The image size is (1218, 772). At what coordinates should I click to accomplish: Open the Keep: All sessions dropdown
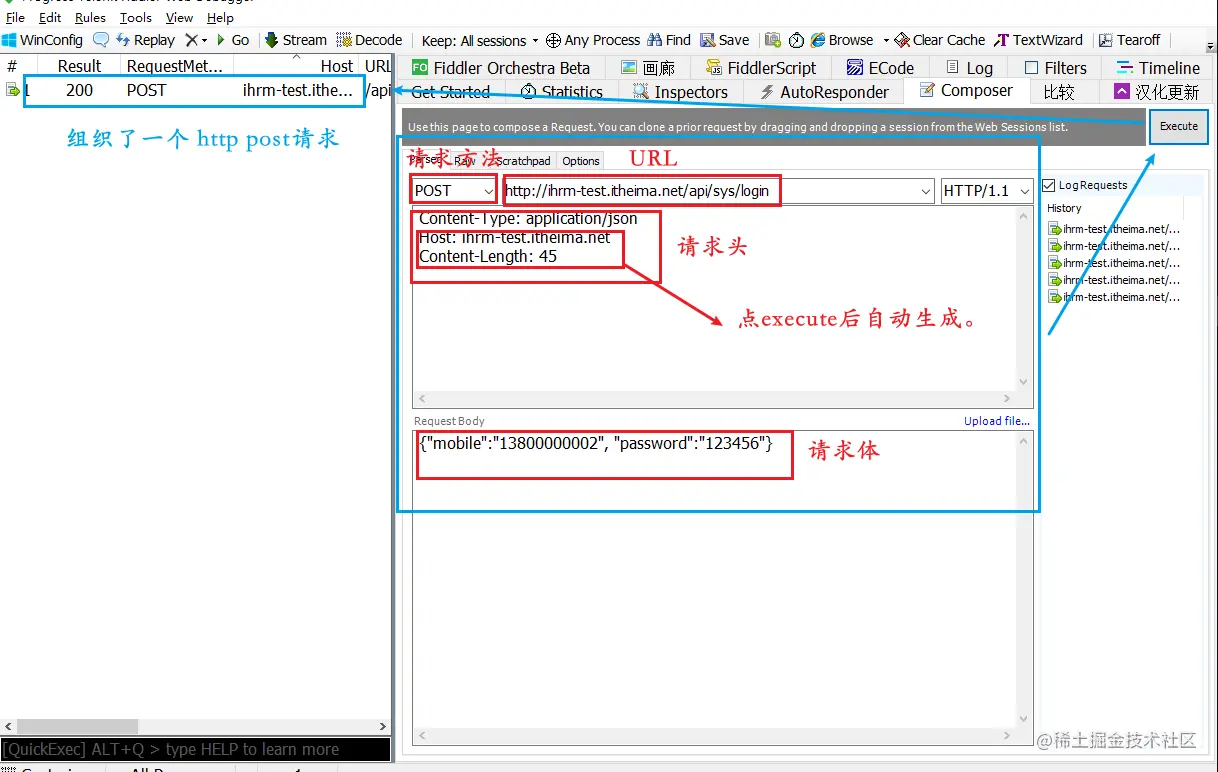pos(479,40)
